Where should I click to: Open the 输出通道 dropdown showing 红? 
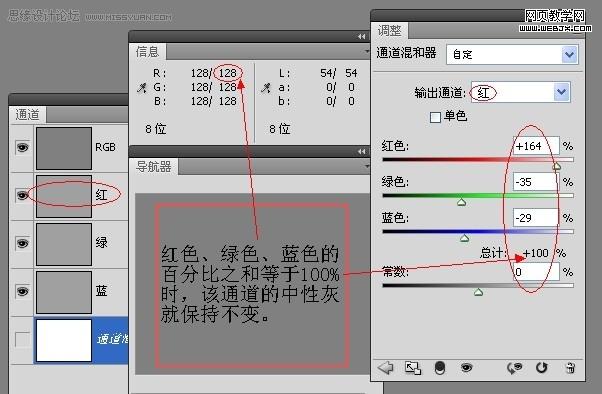tap(521, 92)
